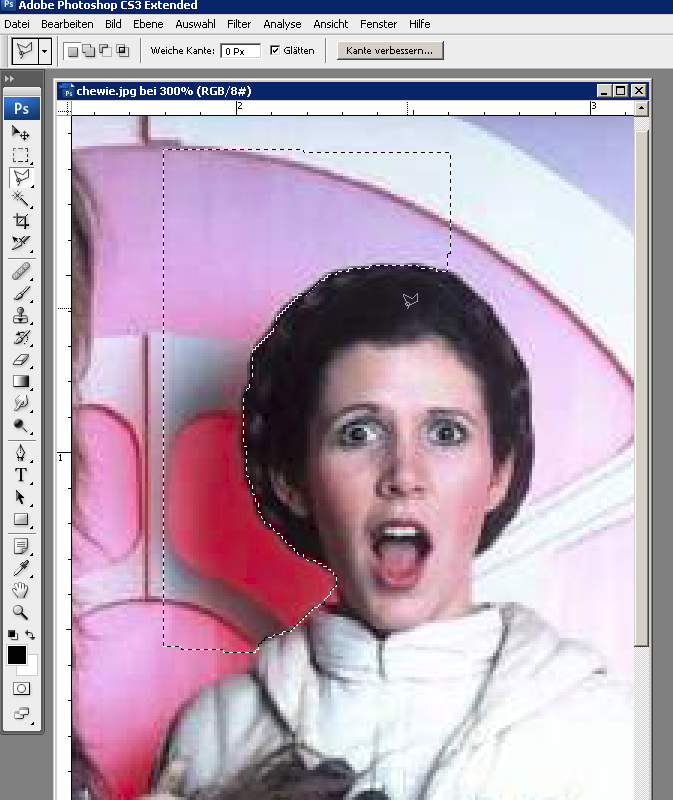Open the Ansicht menu

pyautogui.click(x=331, y=24)
